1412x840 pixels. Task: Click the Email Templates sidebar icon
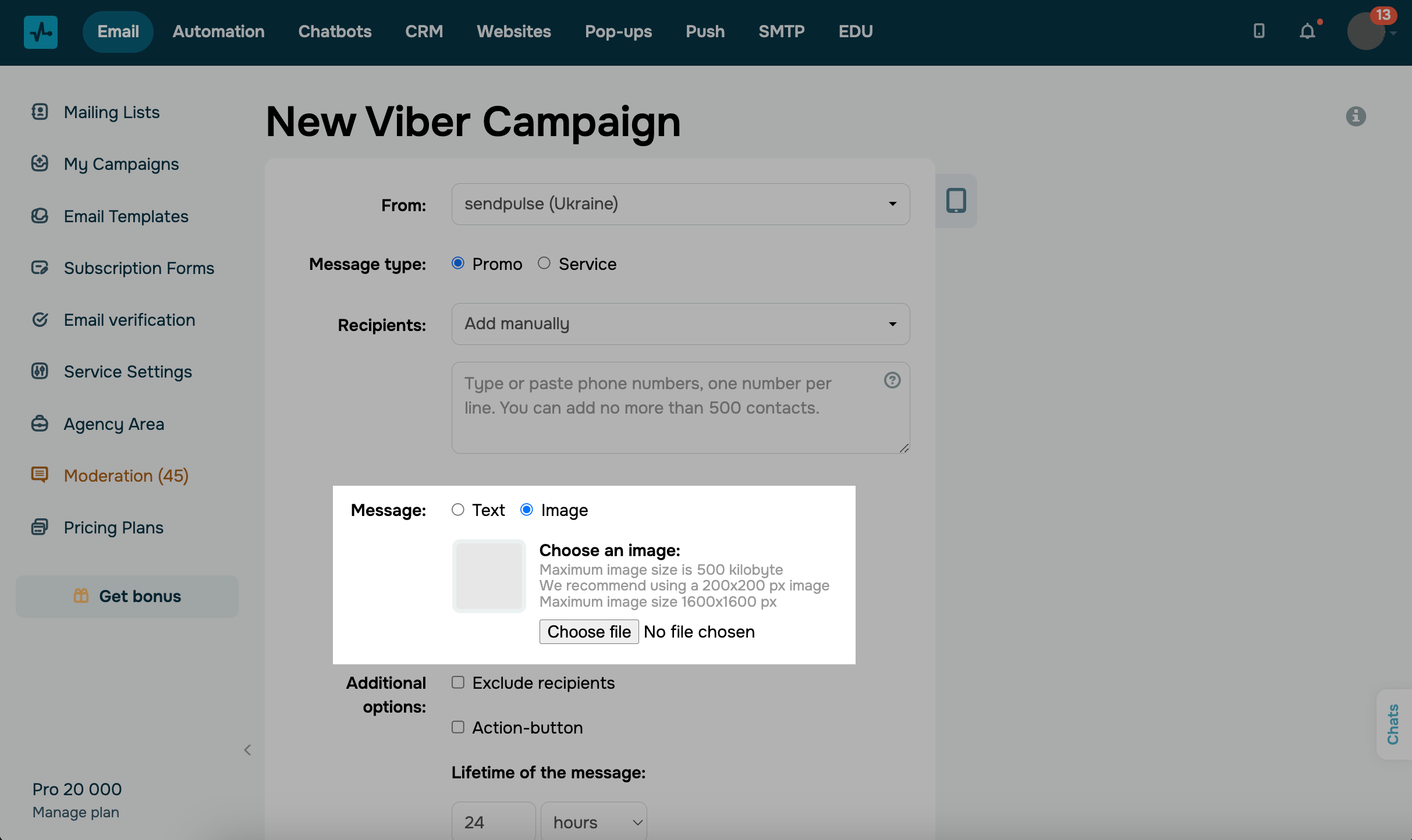click(x=40, y=216)
